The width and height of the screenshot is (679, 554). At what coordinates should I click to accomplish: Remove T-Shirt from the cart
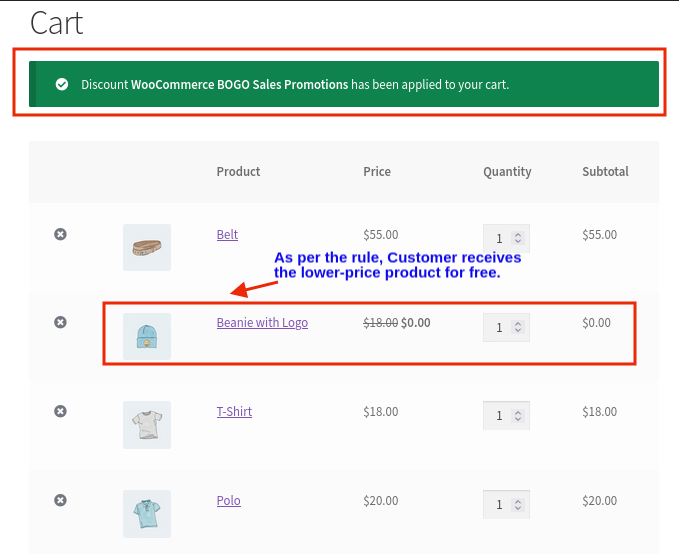pyautogui.click(x=60, y=411)
